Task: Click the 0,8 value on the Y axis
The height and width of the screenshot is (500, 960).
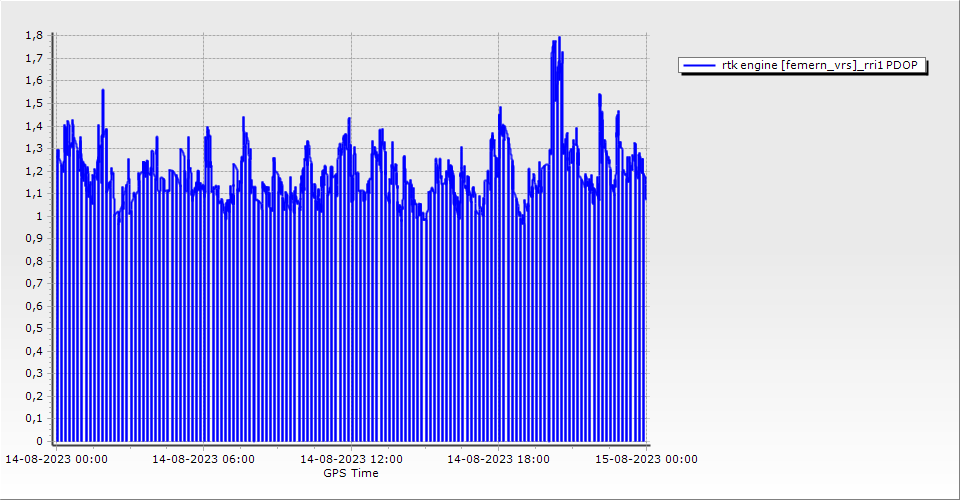Action: click(x=34, y=261)
